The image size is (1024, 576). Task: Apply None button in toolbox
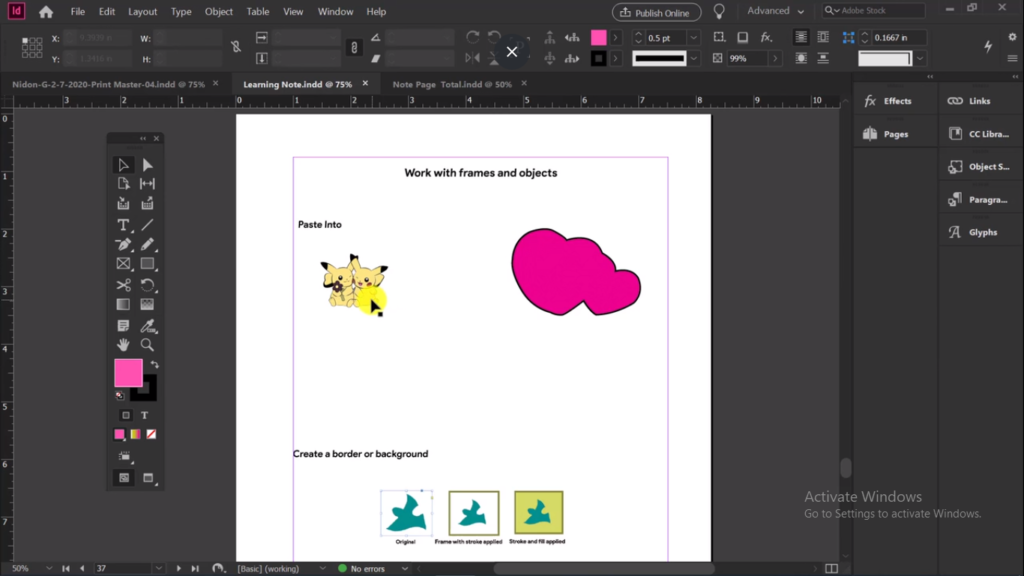(151, 434)
